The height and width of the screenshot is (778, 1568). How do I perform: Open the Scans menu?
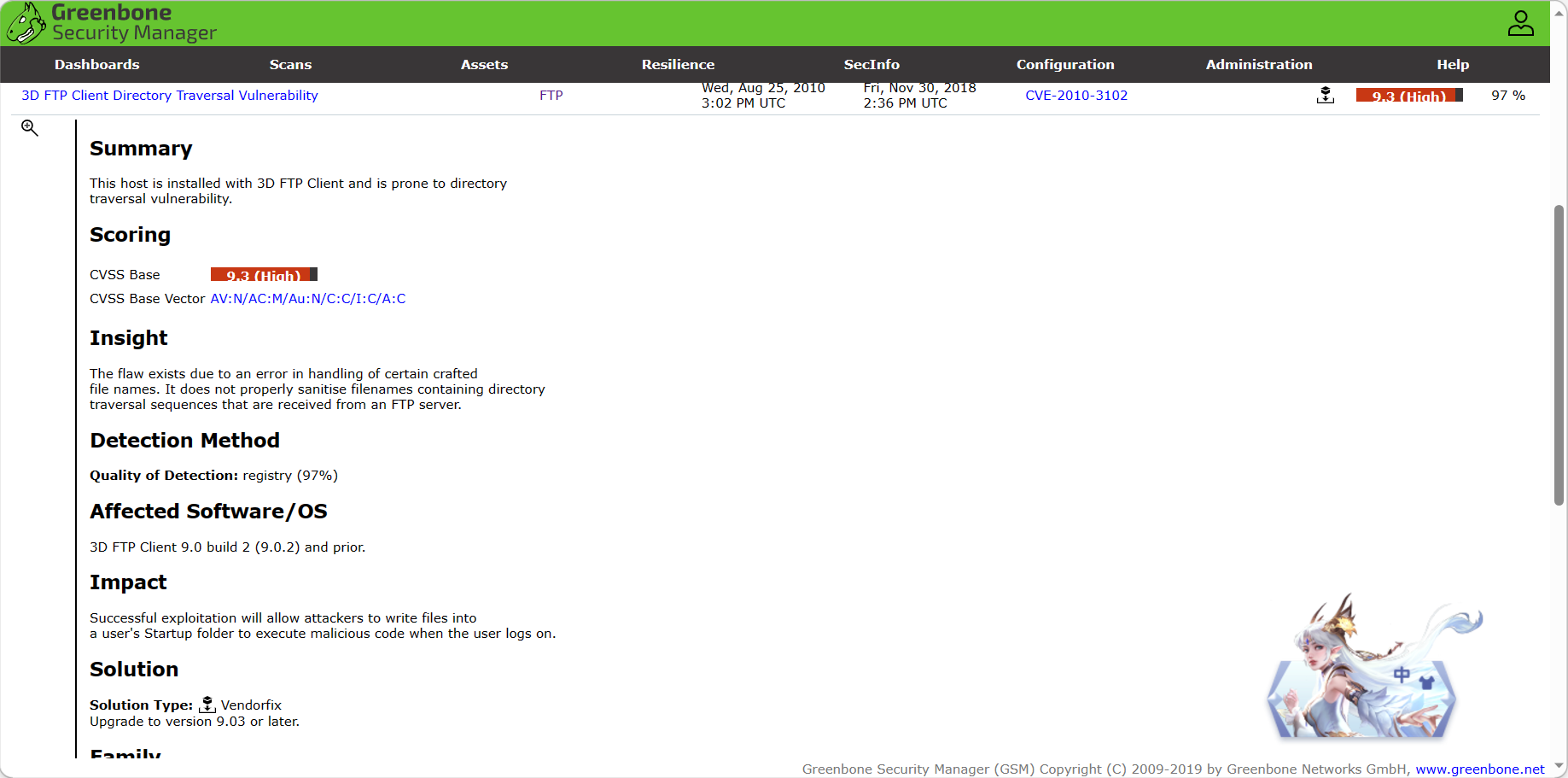coord(290,65)
